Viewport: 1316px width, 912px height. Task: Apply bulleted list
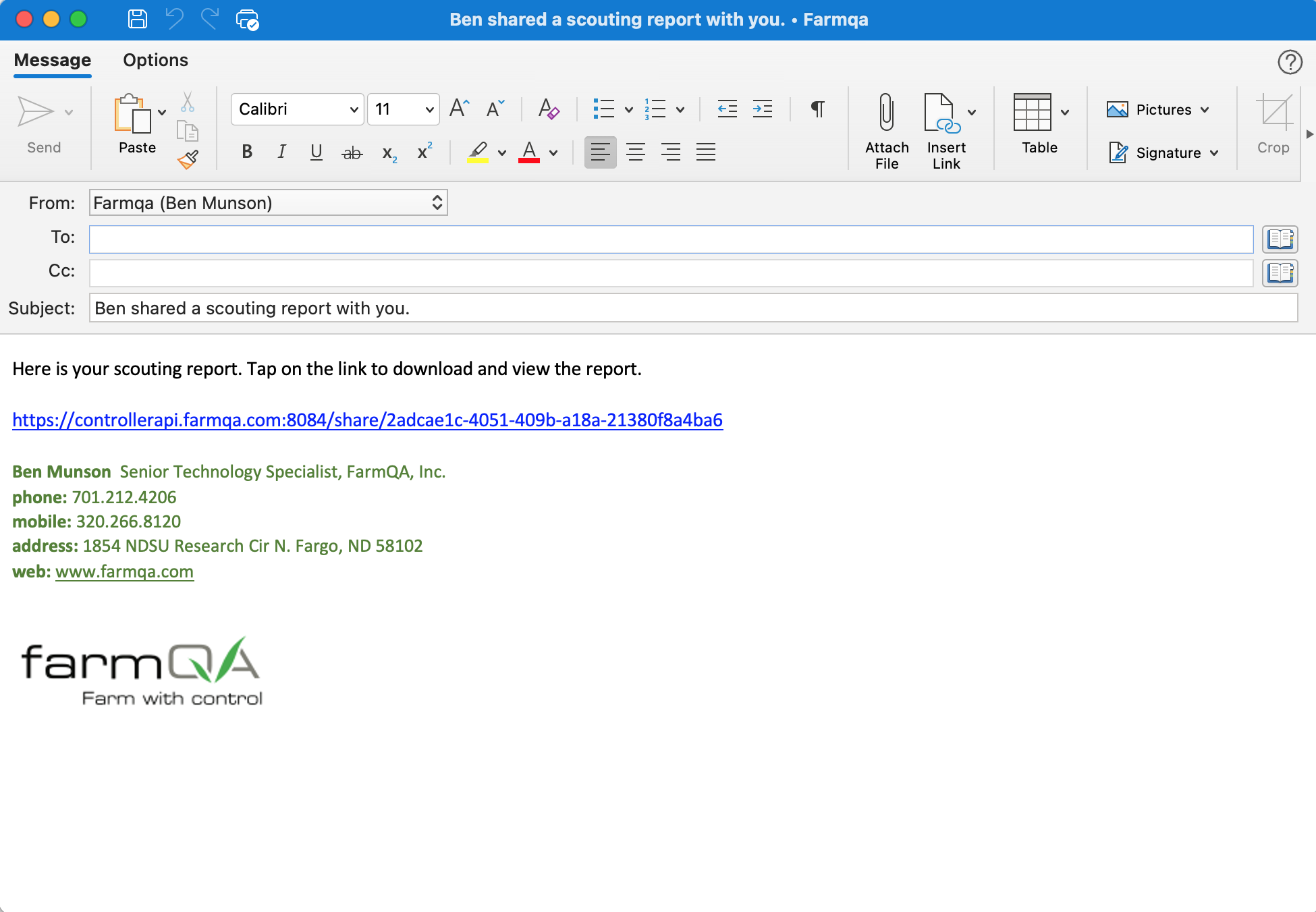603,109
